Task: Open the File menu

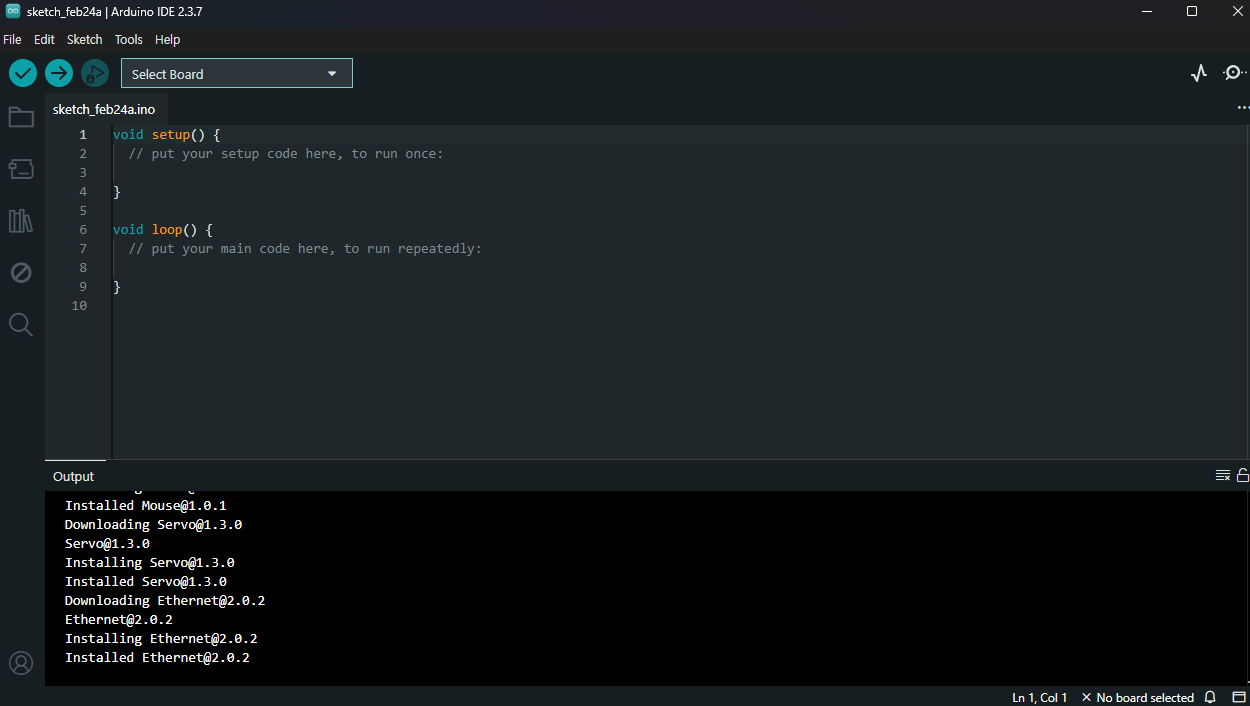Action: point(12,39)
